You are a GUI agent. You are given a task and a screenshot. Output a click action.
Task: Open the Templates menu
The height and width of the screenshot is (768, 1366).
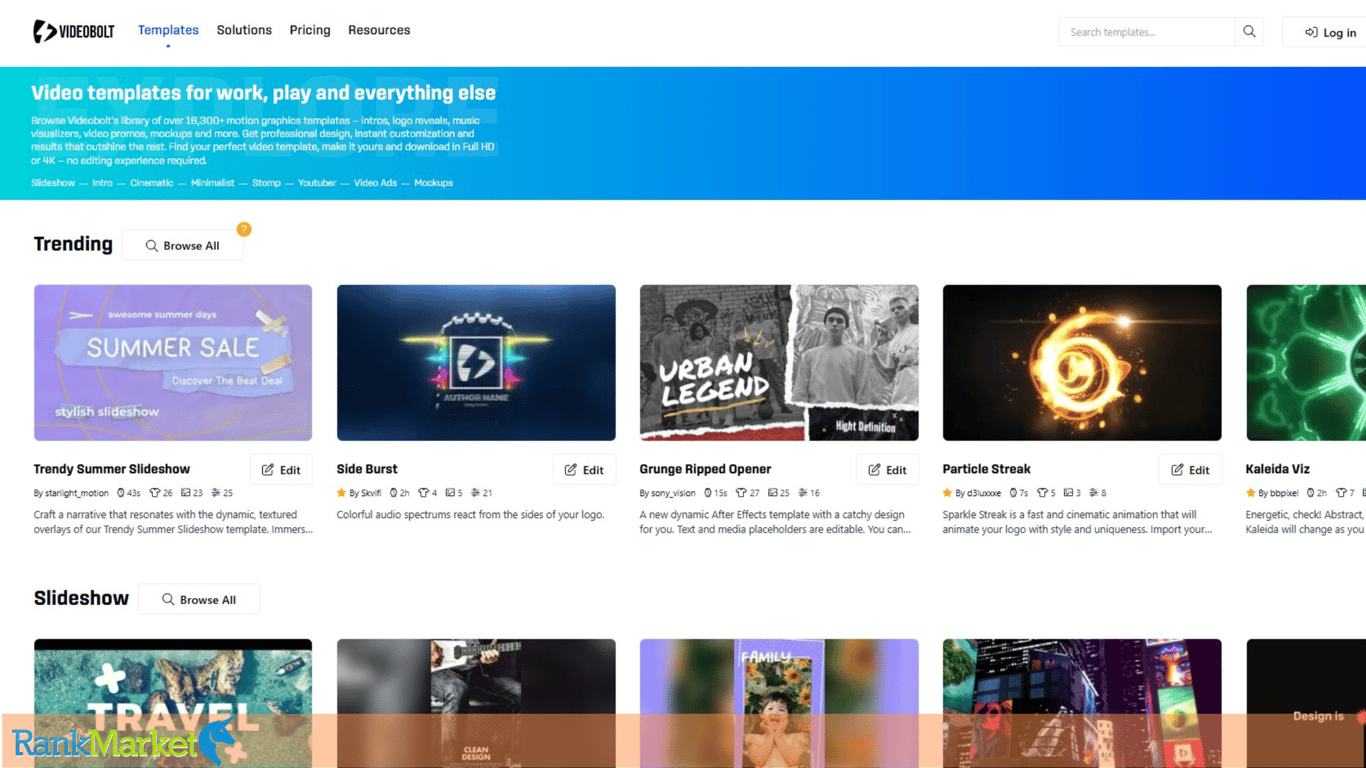168,30
